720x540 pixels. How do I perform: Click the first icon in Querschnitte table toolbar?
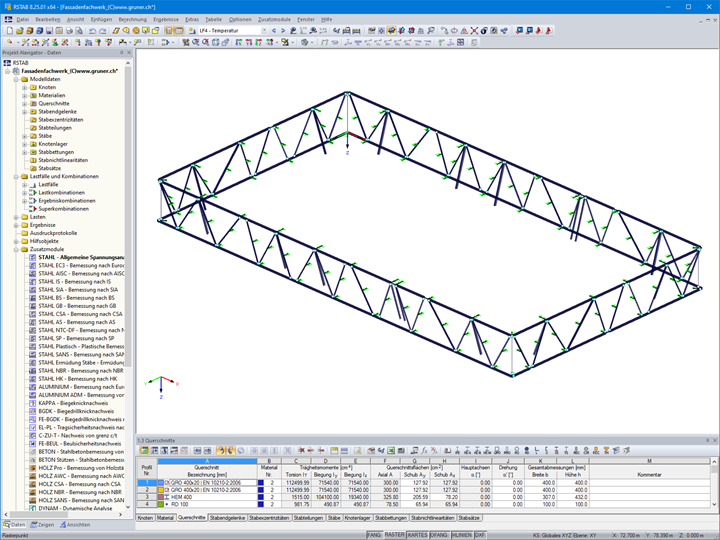(144, 450)
